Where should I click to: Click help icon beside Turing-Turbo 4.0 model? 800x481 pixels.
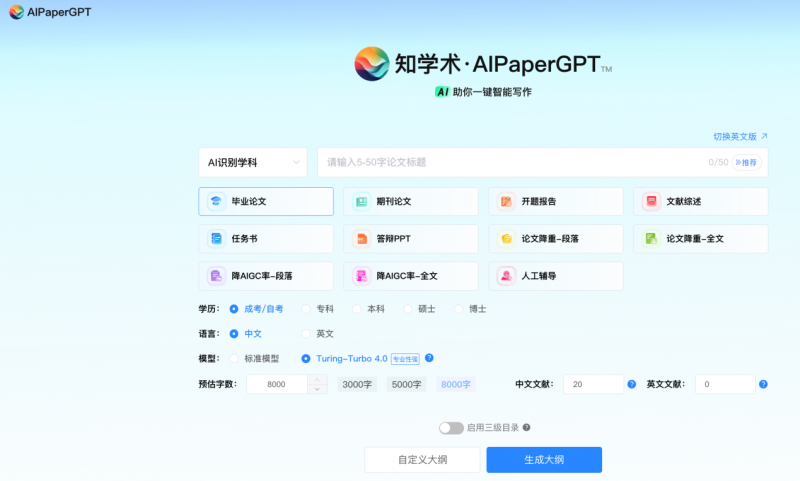429,358
